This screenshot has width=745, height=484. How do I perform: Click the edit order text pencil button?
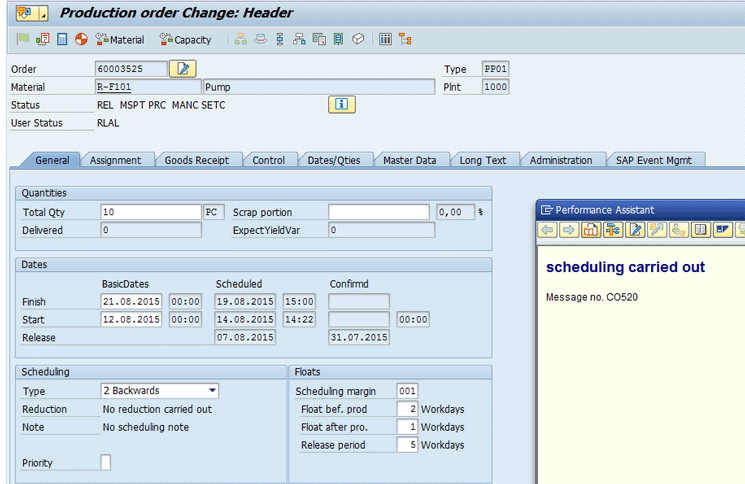pyautogui.click(x=183, y=69)
